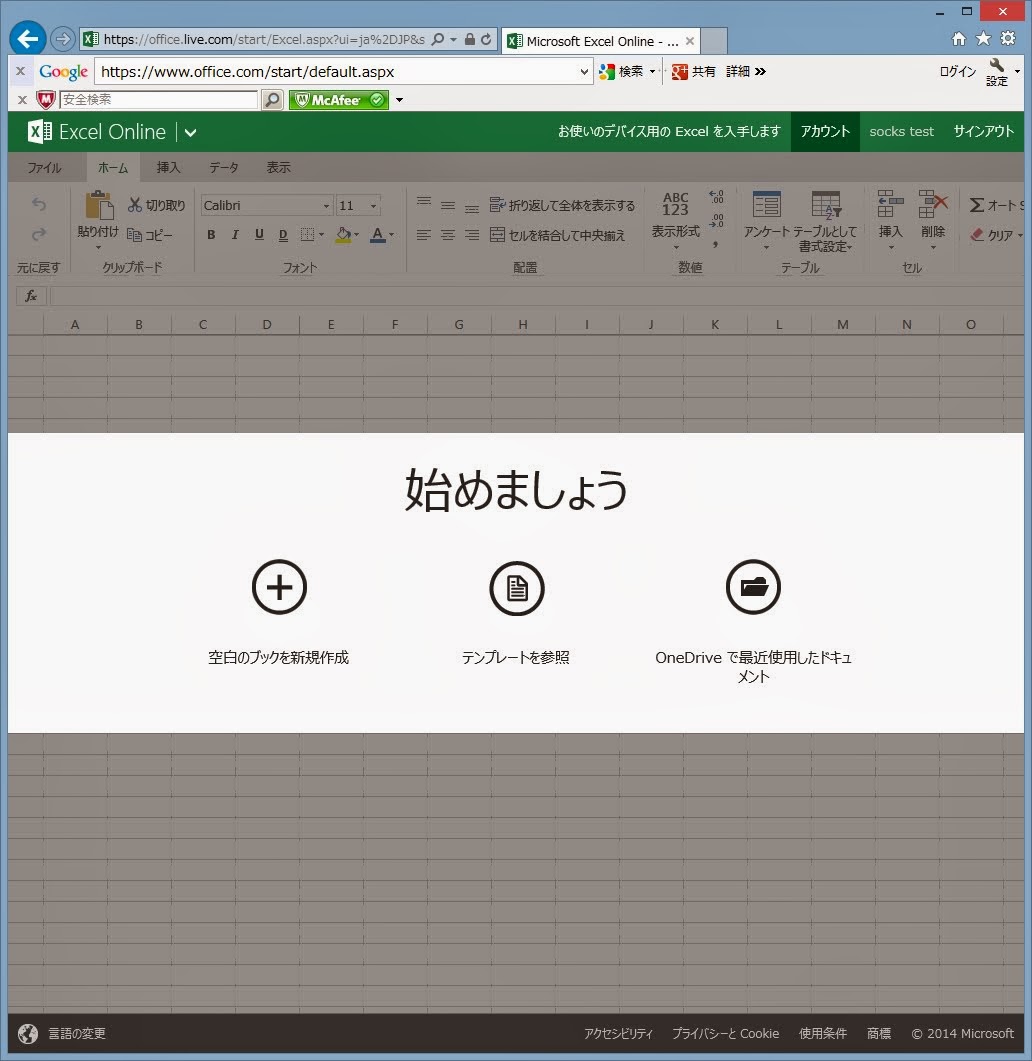Select bottom align icon
Viewport: 1032px width, 1061px height.
(472, 207)
